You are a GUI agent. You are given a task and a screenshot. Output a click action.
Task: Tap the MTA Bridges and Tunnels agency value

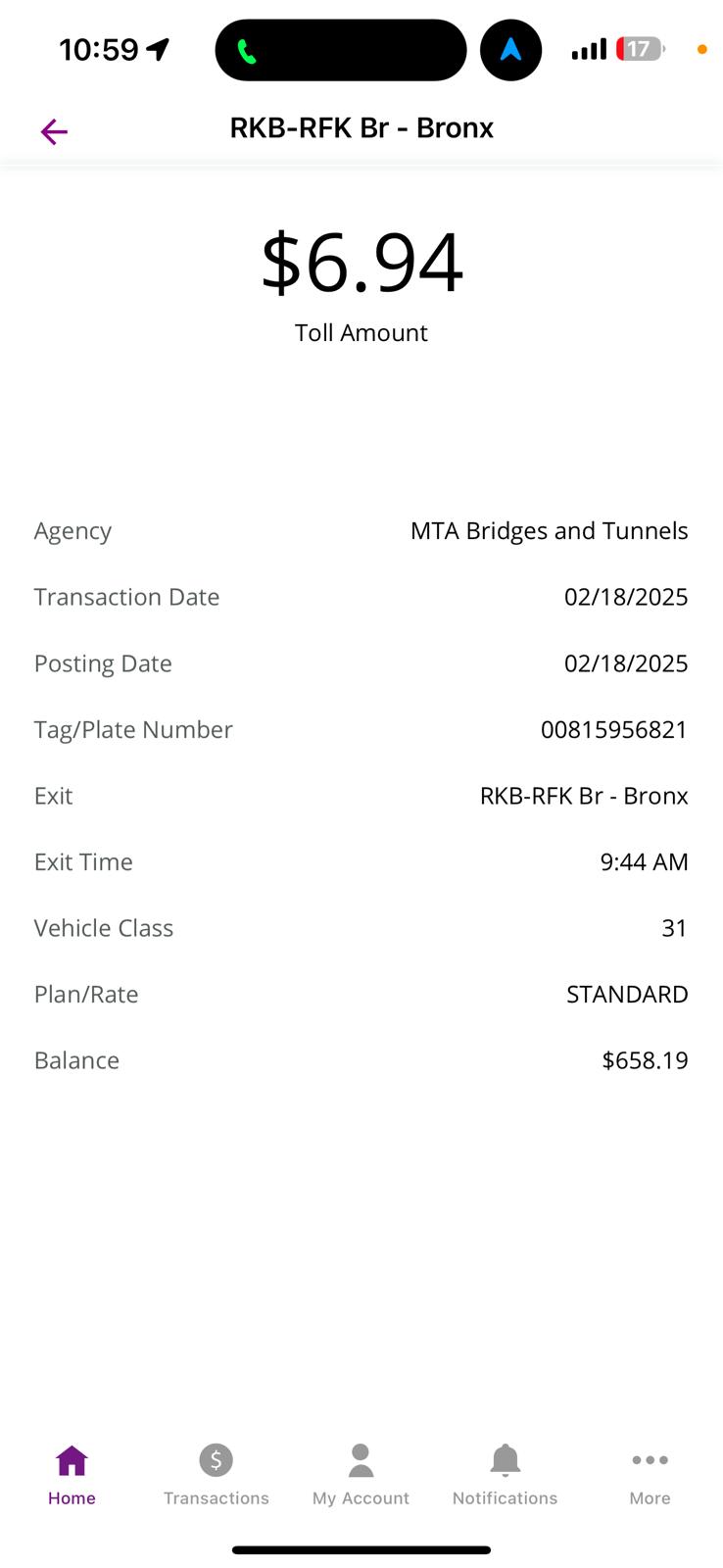pos(550,531)
